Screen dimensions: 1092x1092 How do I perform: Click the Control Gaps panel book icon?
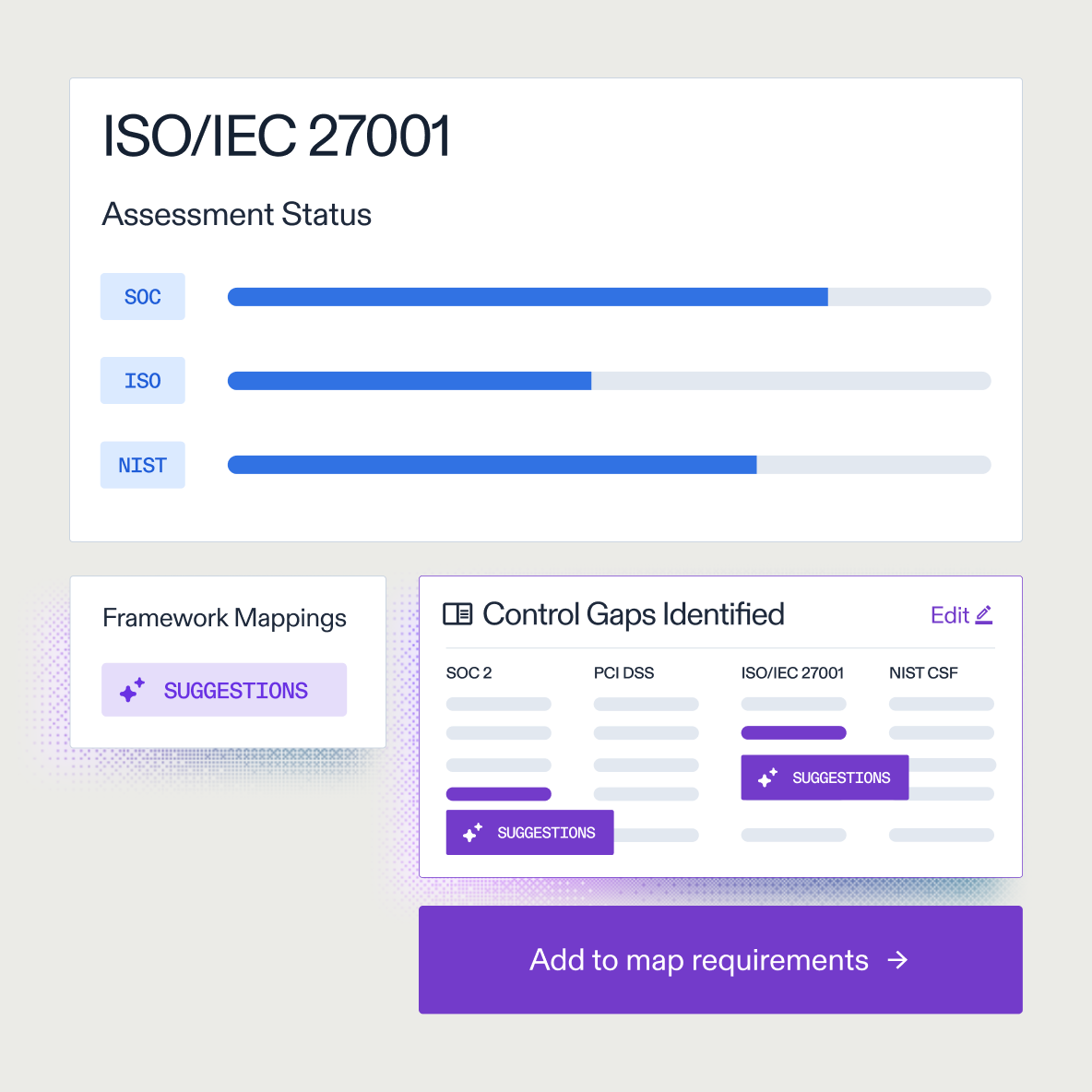pos(457,614)
